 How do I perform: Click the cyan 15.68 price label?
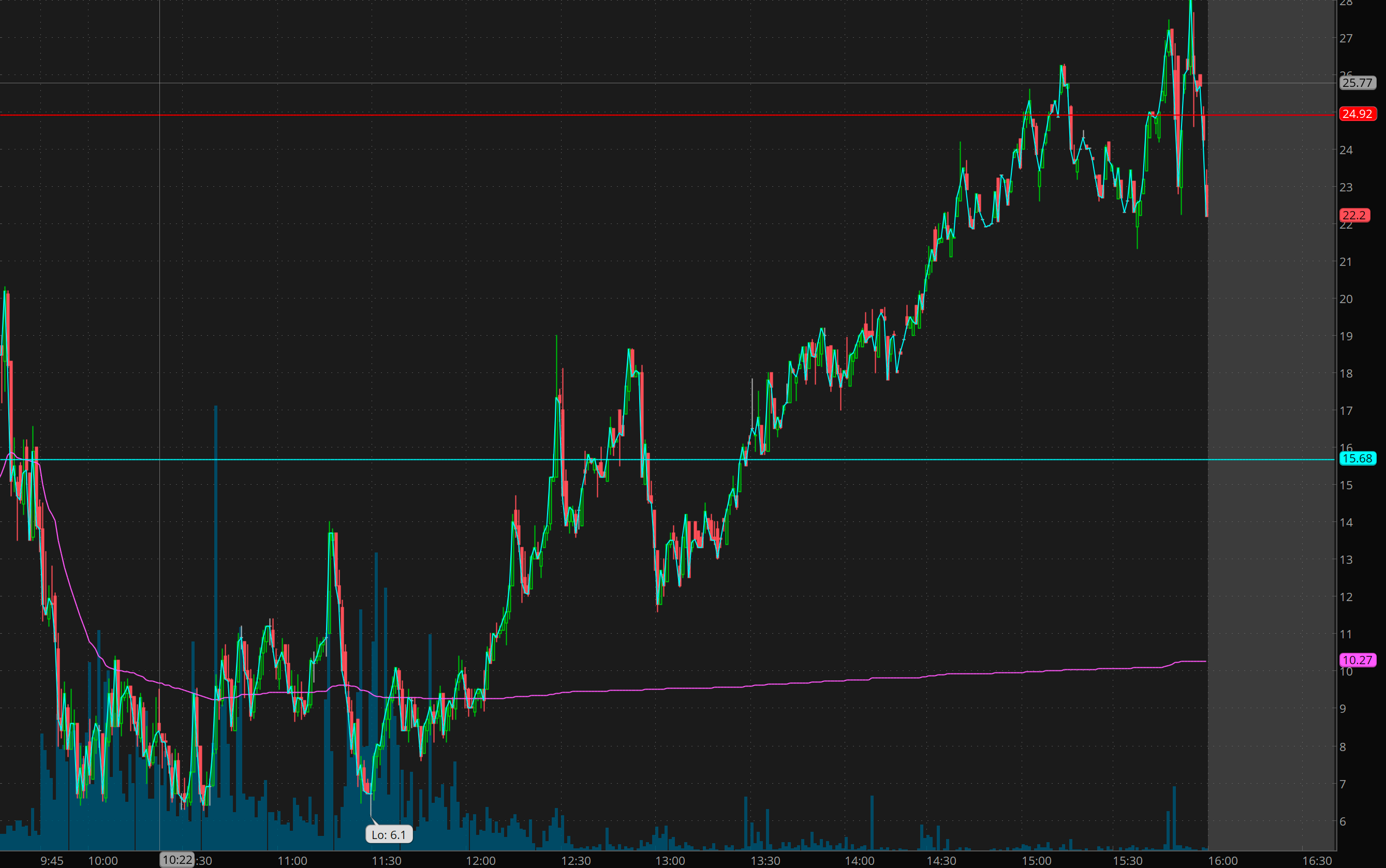click(1358, 459)
